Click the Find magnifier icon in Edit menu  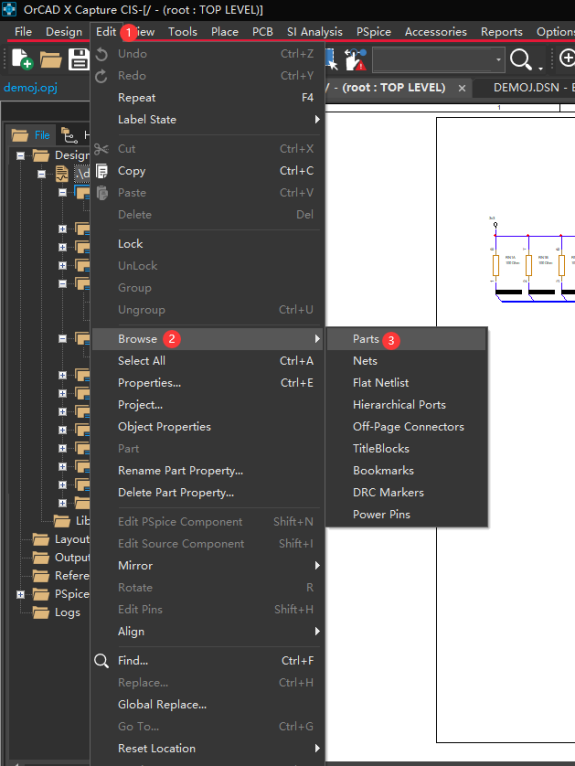coord(101,661)
